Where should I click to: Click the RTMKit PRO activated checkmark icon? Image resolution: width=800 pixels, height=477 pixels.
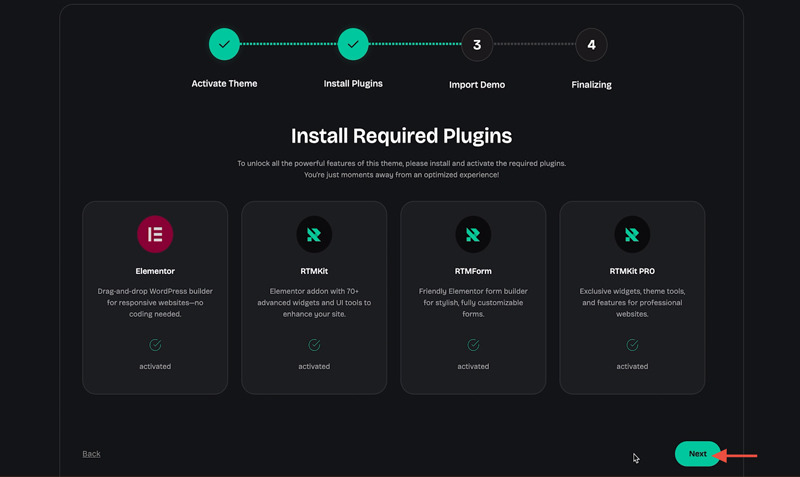tap(632, 345)
